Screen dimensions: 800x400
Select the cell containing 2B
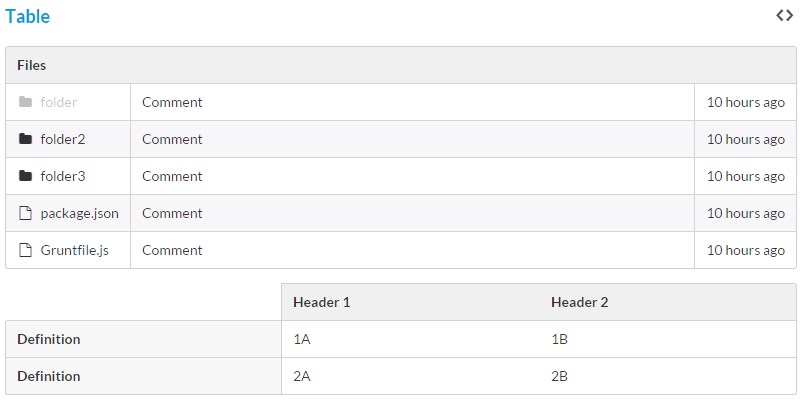point(560,376)
